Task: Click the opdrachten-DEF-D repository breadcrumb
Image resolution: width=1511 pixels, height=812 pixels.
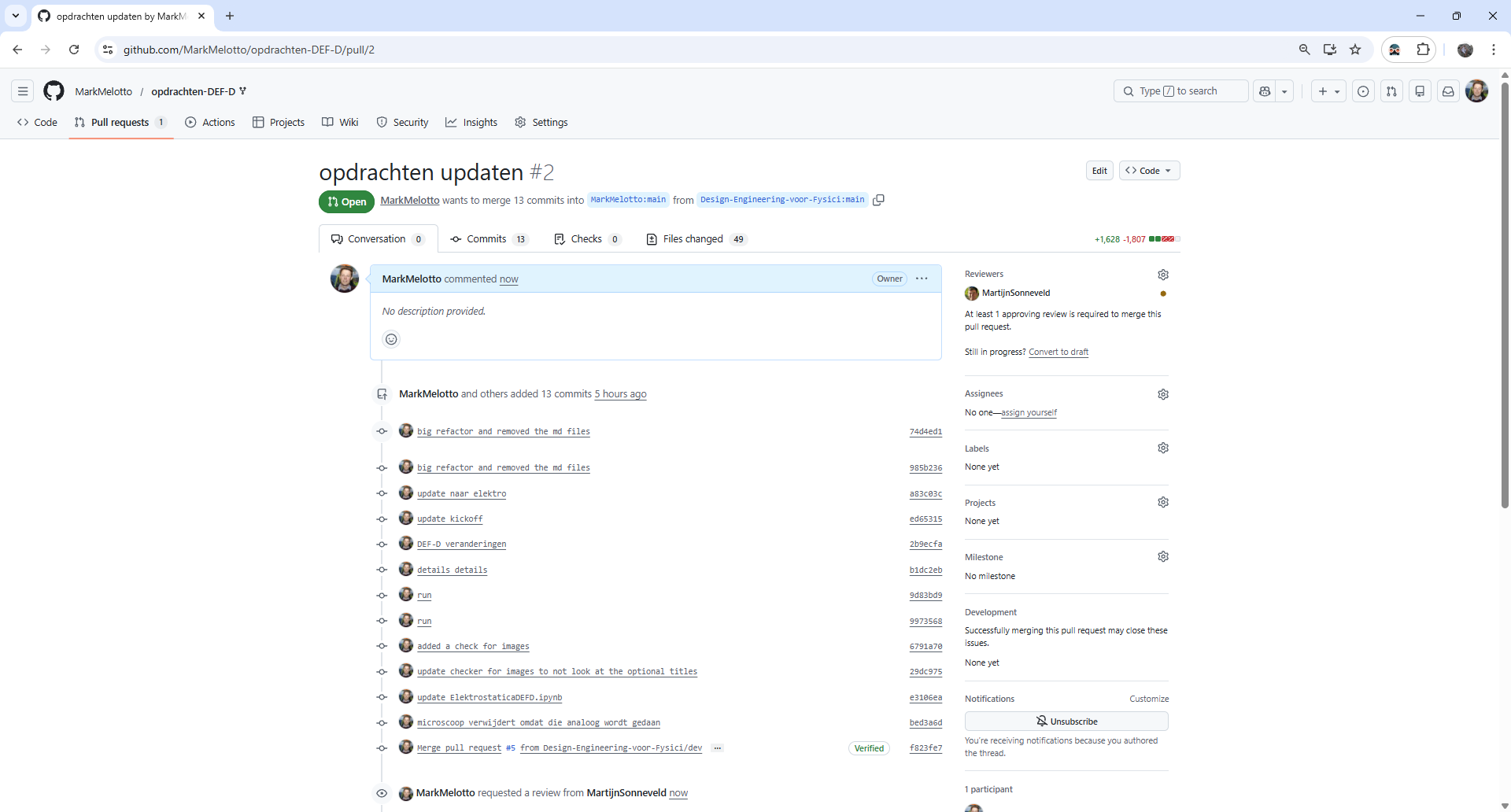Action: click(194, 91)
